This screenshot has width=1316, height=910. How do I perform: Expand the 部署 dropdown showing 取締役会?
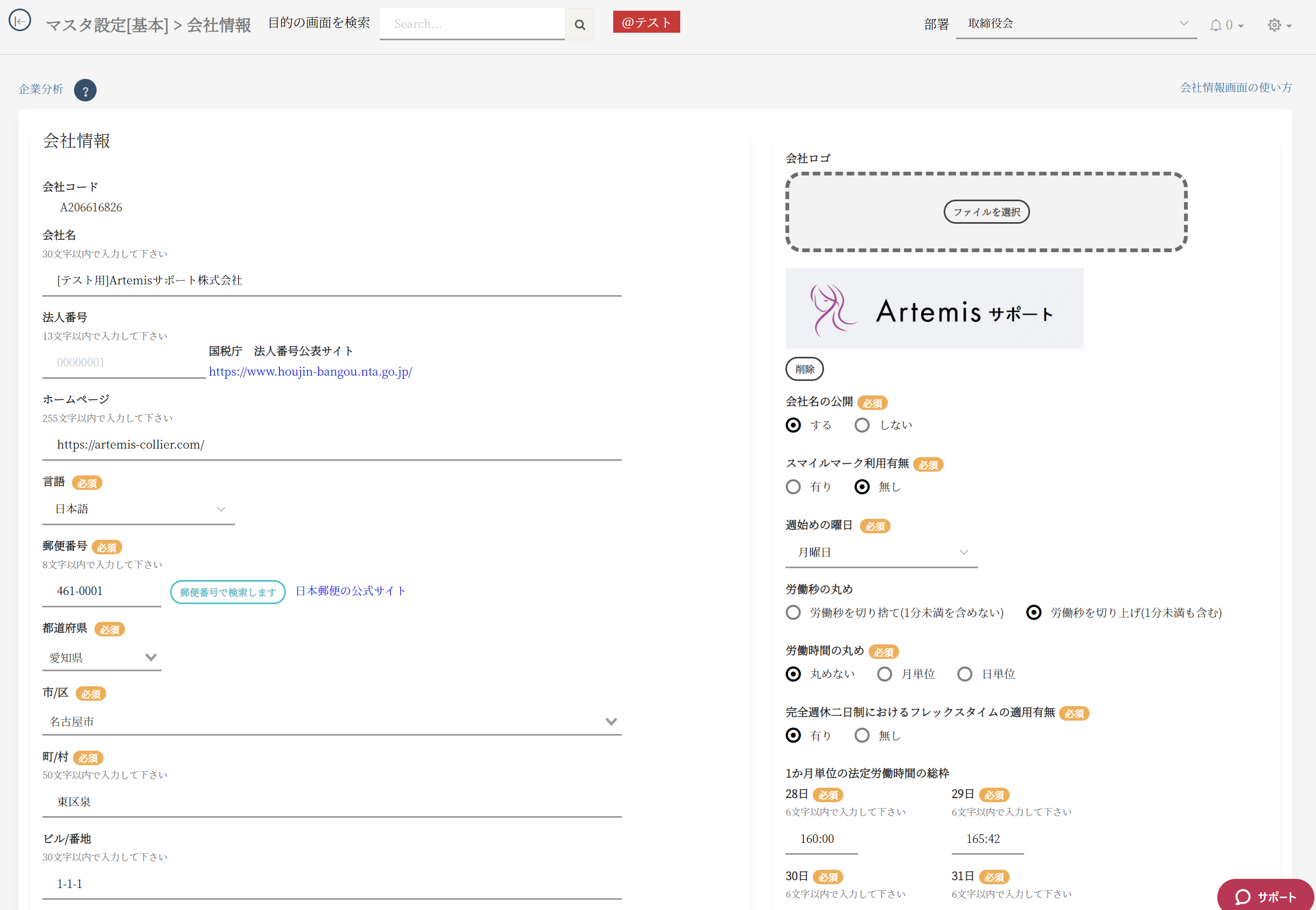(x=1076, y=24)
